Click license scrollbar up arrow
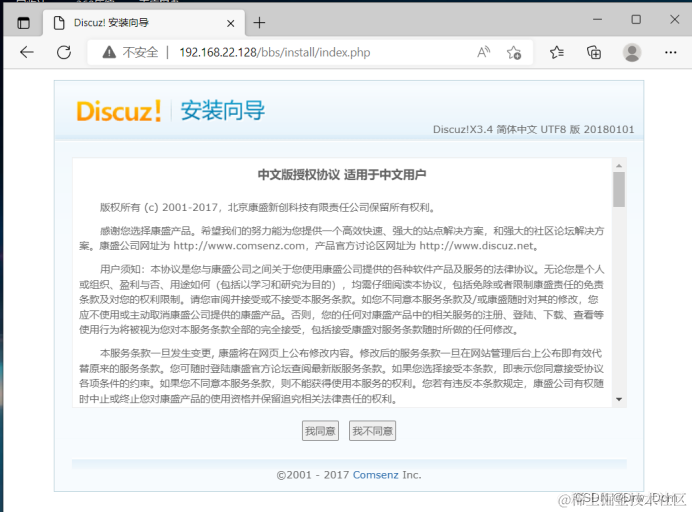 click(x=619, y=166)
